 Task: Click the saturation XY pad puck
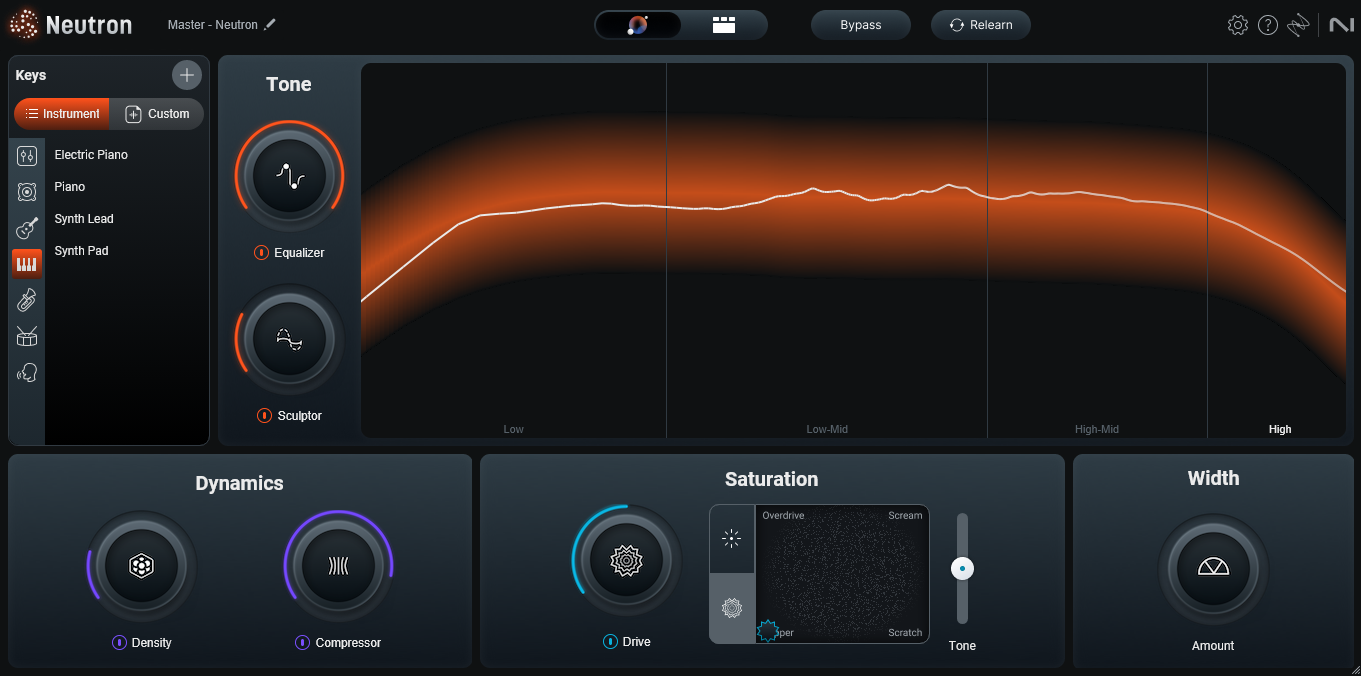pos(767,630)
